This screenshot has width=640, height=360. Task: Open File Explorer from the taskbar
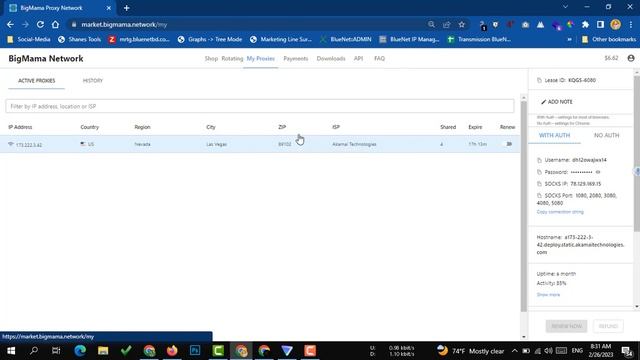tap(103, 351)
